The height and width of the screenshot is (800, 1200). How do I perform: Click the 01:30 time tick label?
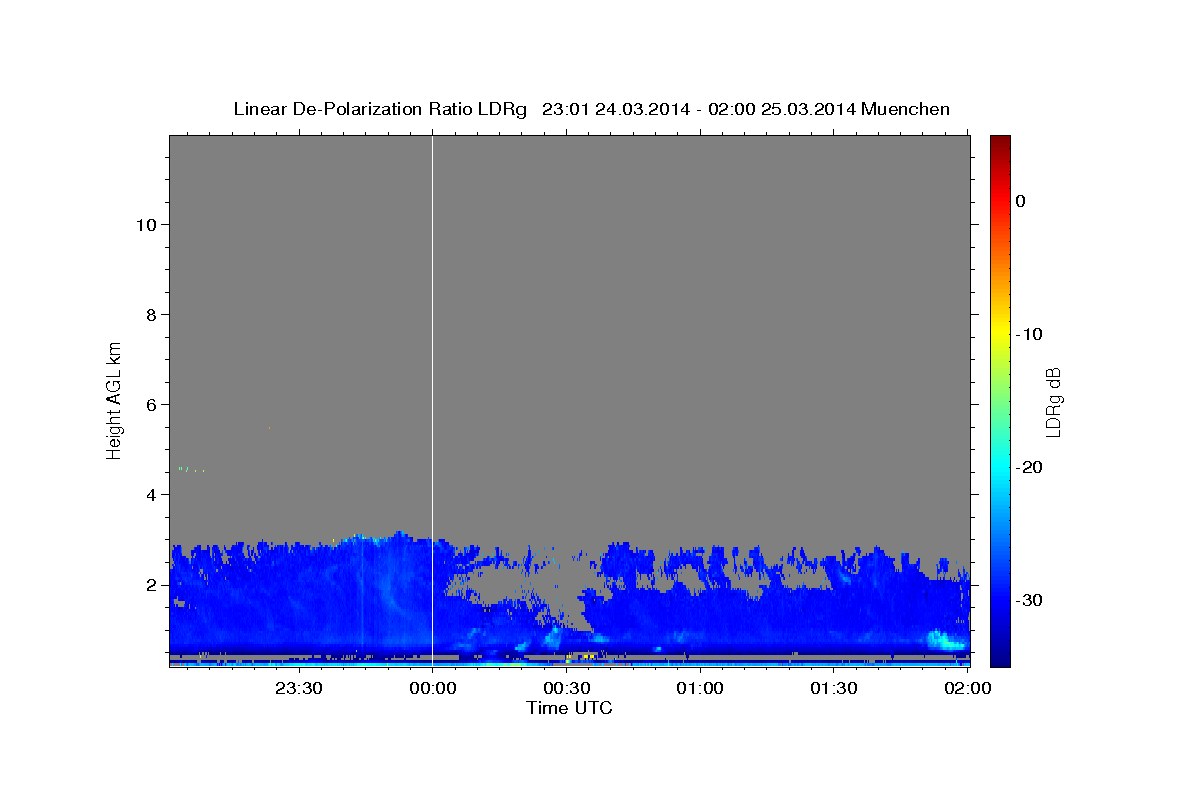pyautogui.click(x=834, y=688)
